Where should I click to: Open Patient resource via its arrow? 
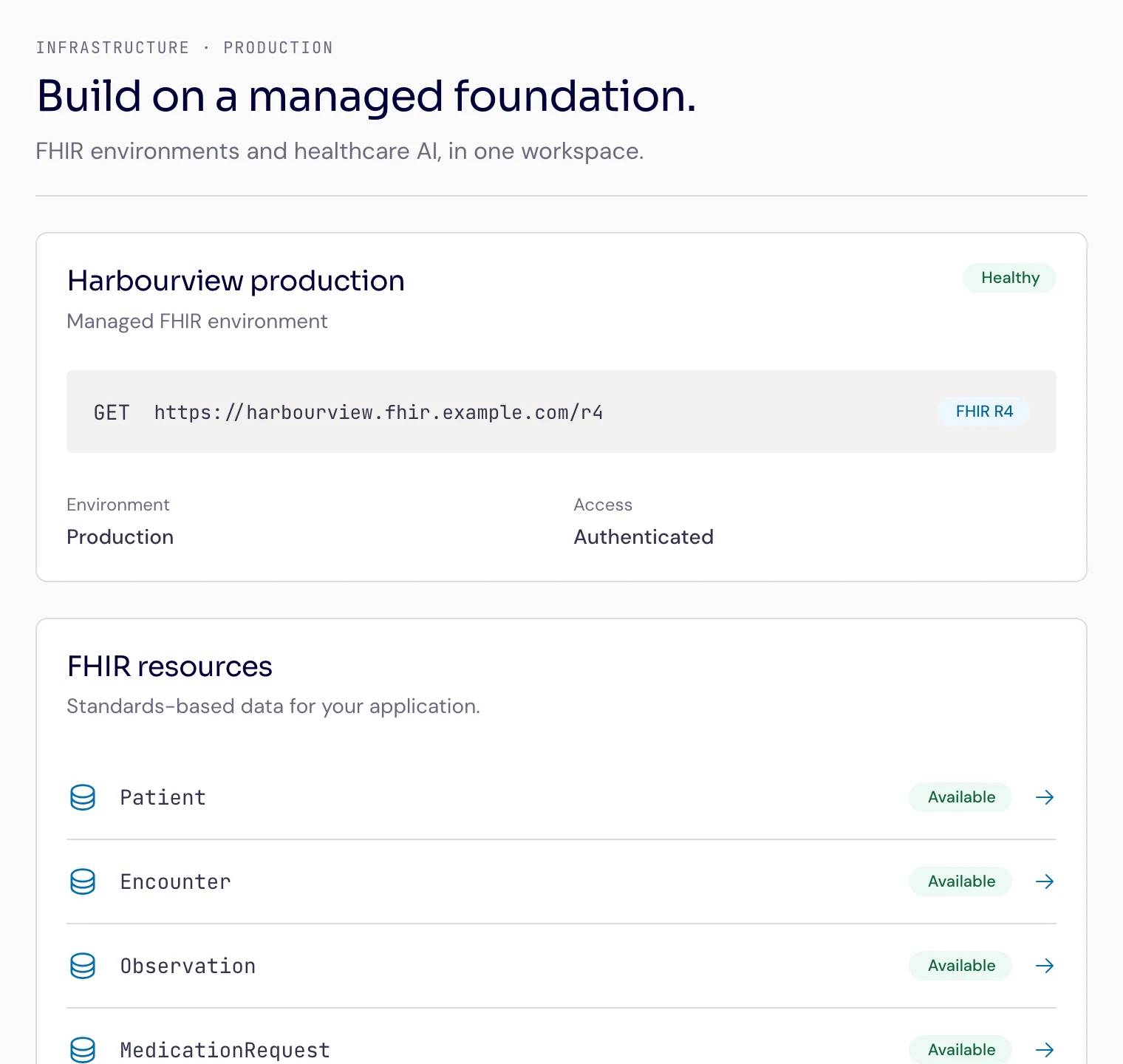pyautogui.click(x=1045, y=797)
